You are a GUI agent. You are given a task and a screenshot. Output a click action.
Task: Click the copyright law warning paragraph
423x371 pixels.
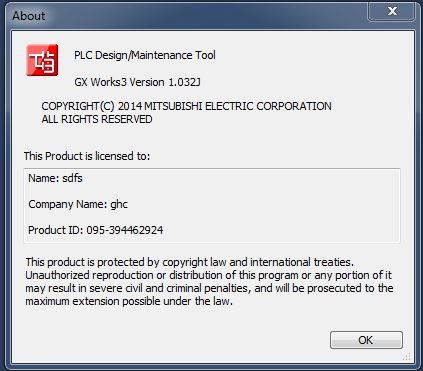coord(209,282)
